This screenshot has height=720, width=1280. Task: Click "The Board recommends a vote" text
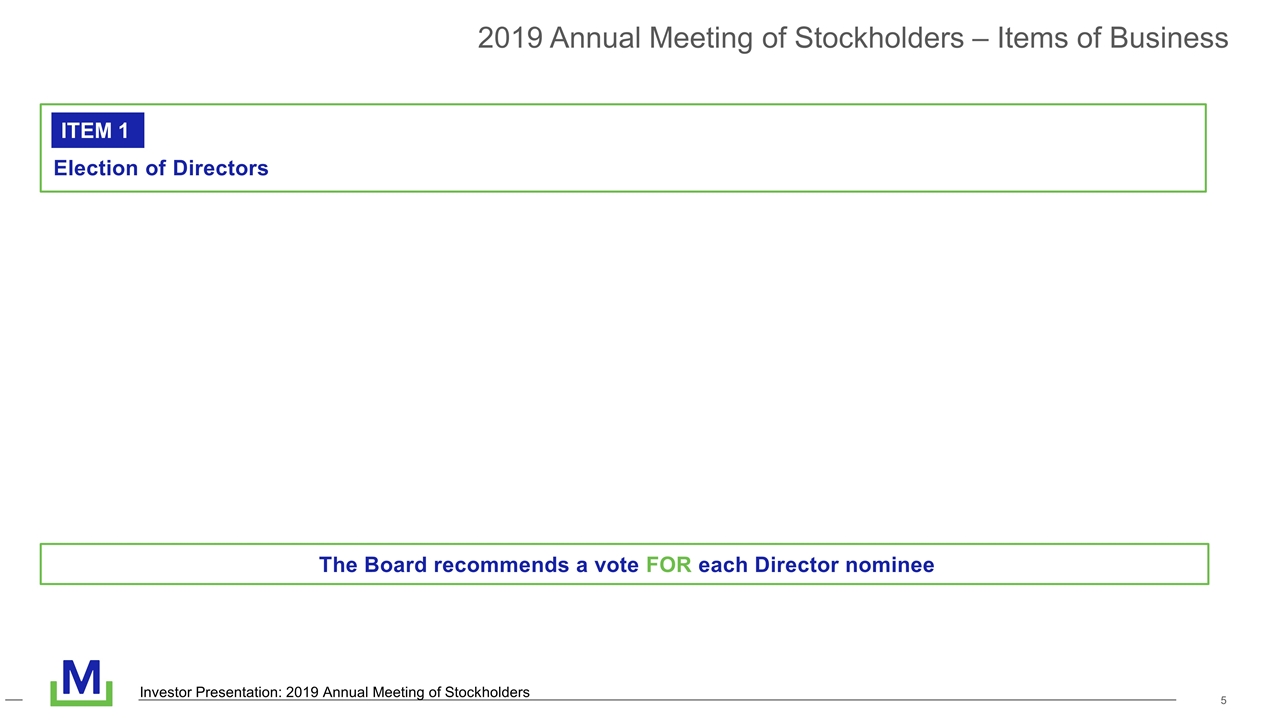(478, 565)
